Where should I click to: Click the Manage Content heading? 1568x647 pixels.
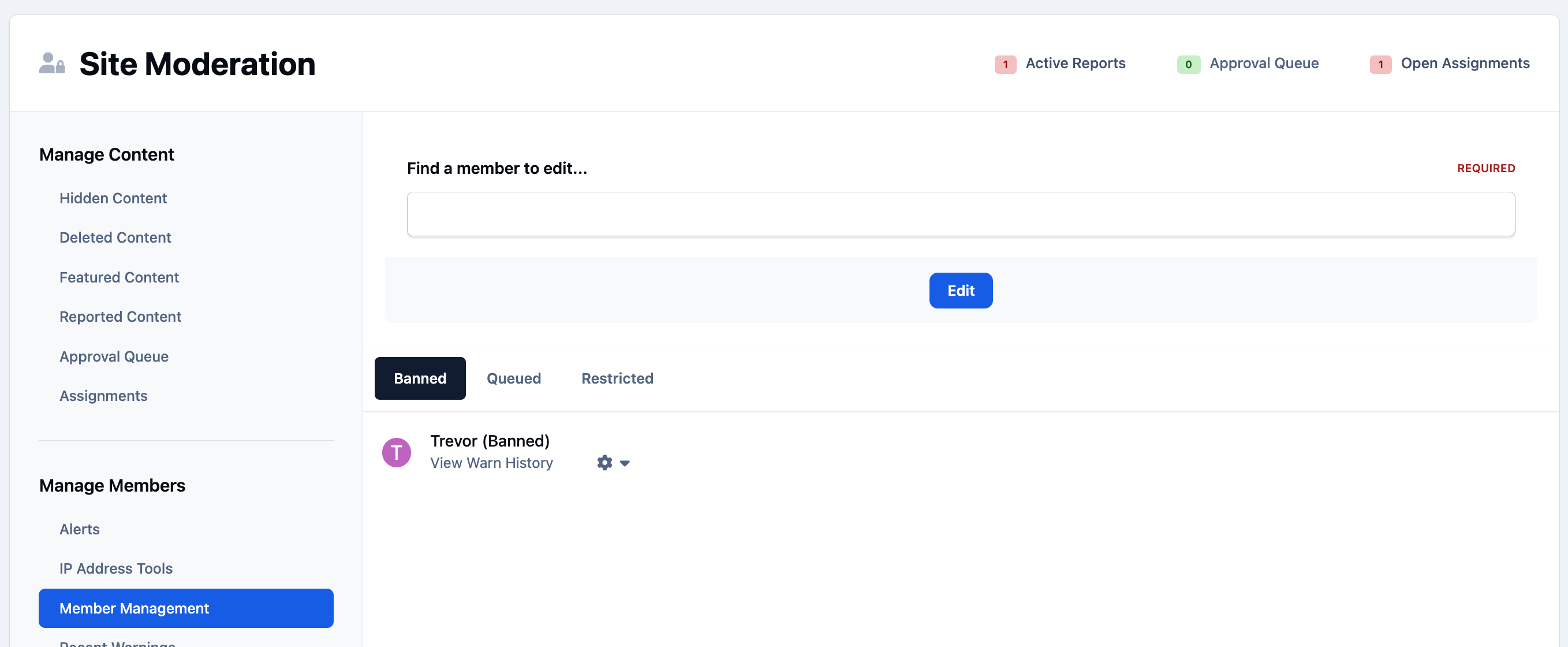(x=107, y=155)
